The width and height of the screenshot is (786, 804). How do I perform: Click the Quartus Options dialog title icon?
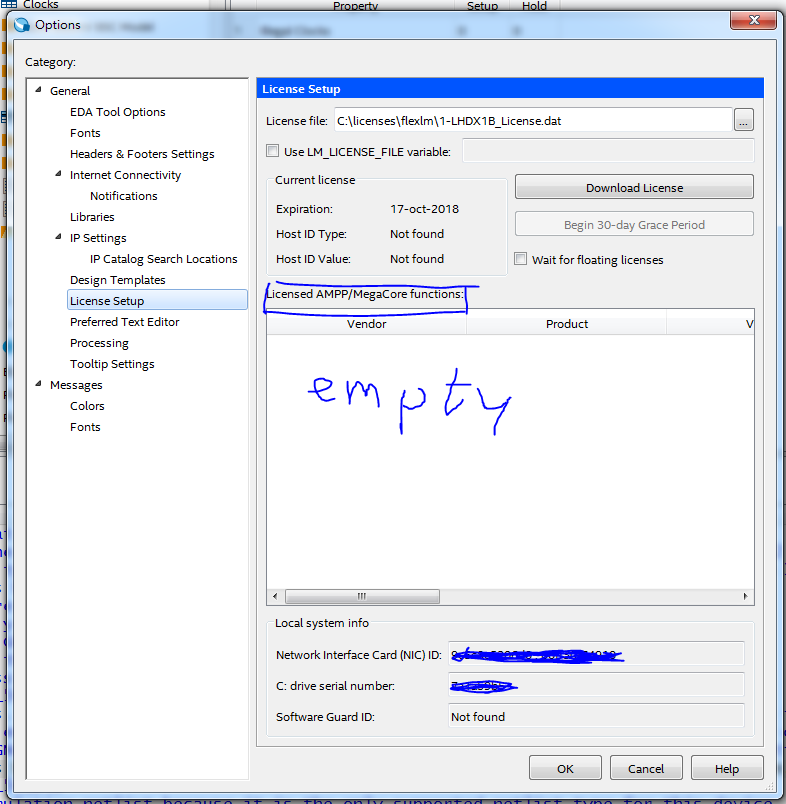(x=22, y=25)
